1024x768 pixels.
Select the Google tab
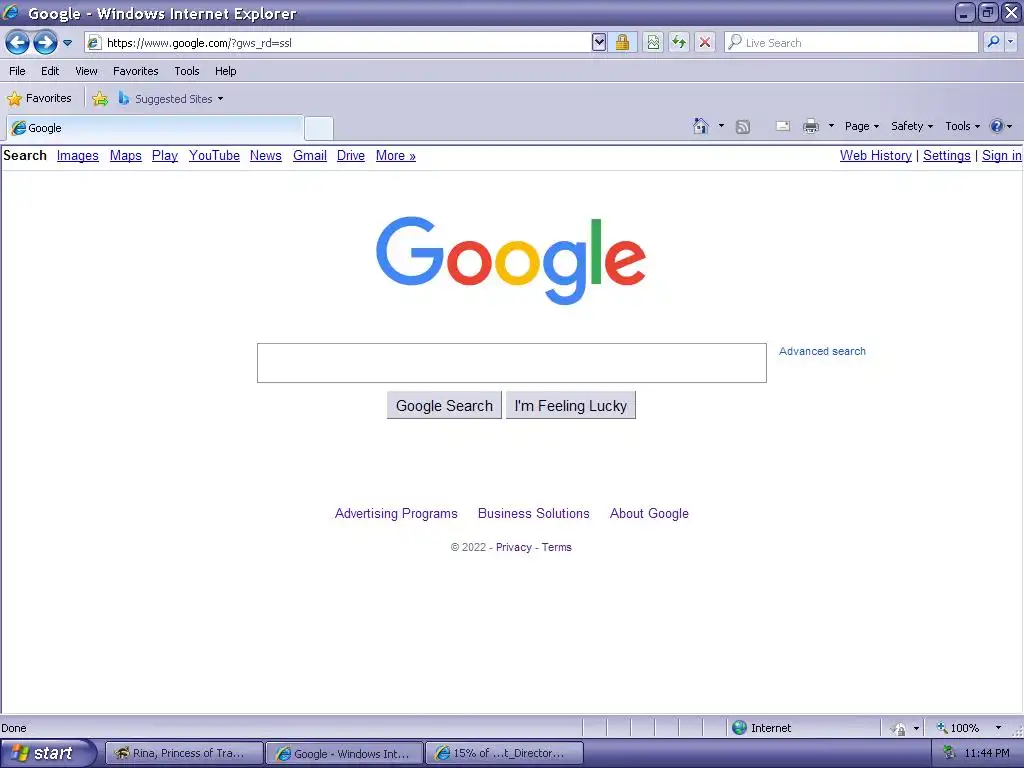pos(155,128)
